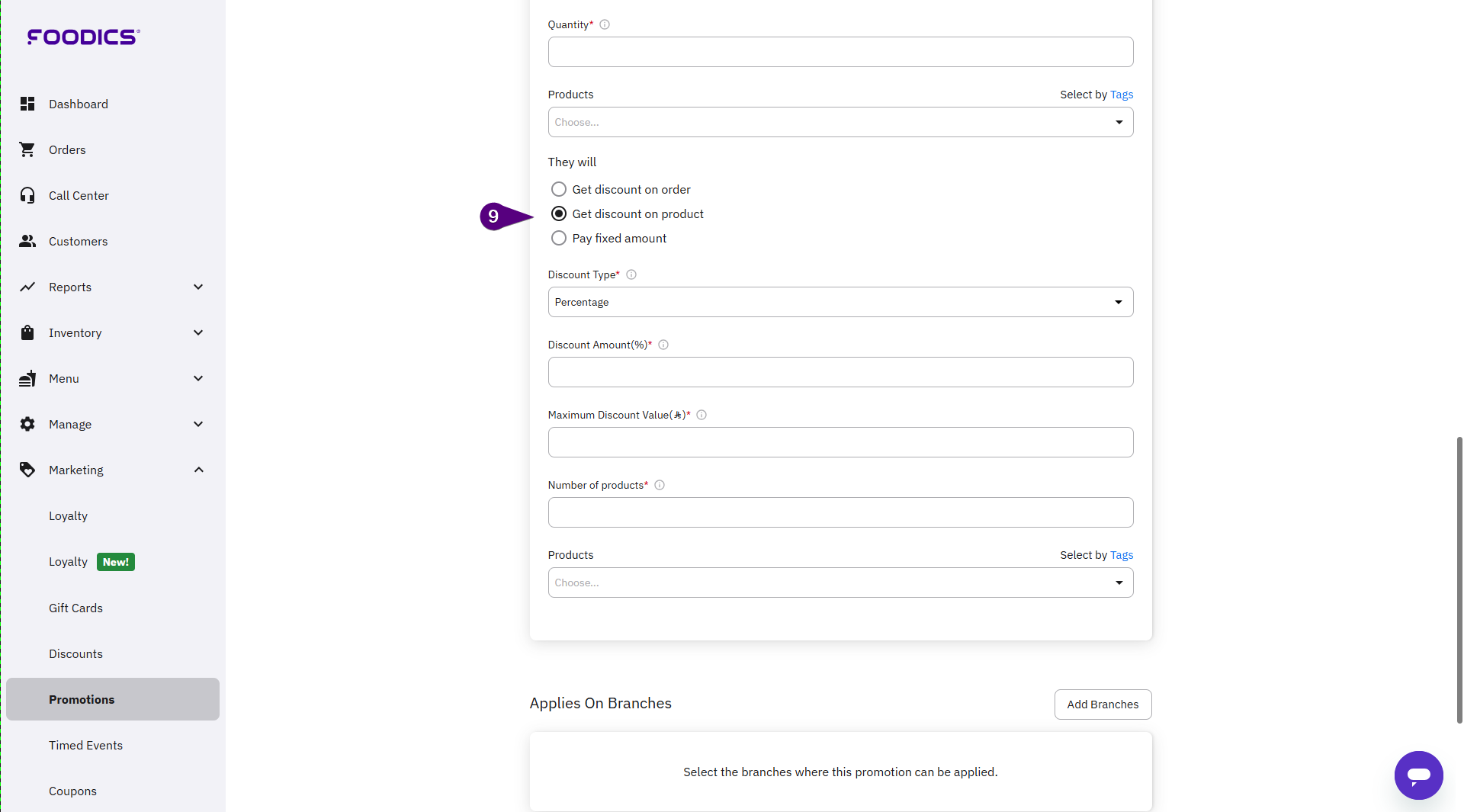Image resolution: width=1464 pixels, height=812 pixels.
Task: Expand the Reports menu section
Action: click(198, 287)
